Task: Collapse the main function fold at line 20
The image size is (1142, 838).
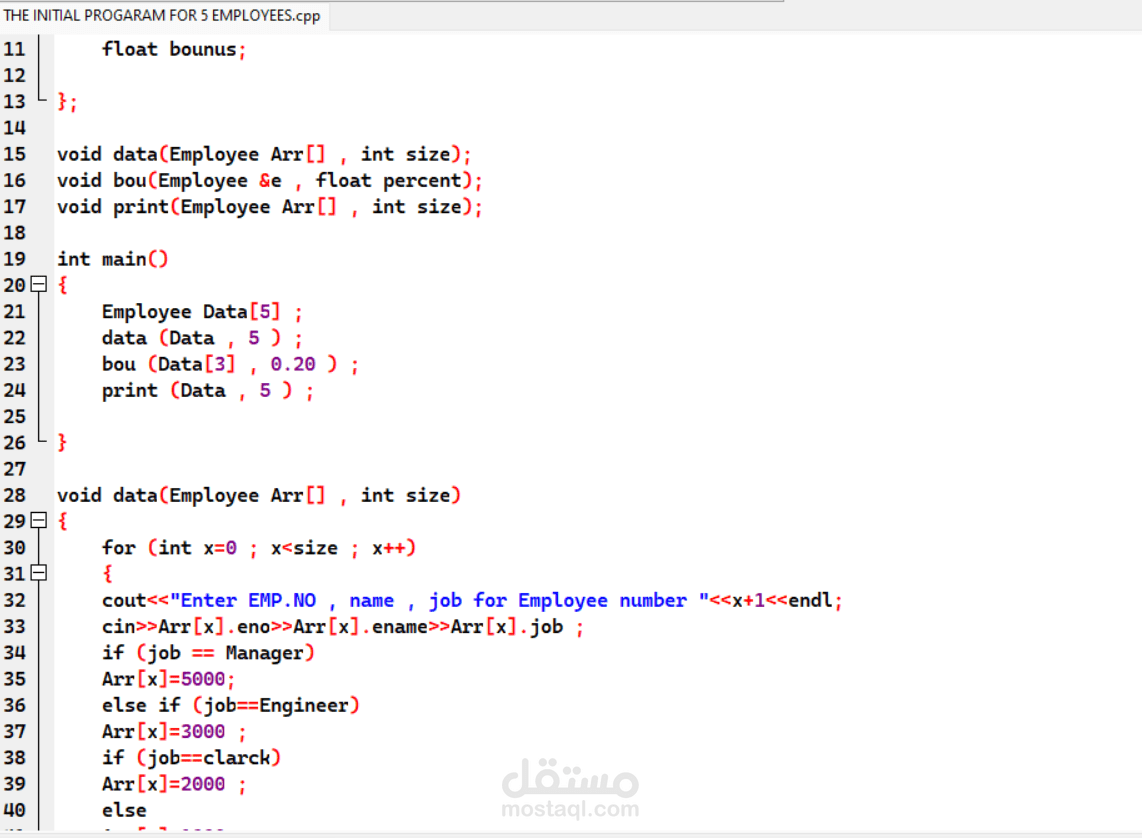Action: click(x=39, y=285)
